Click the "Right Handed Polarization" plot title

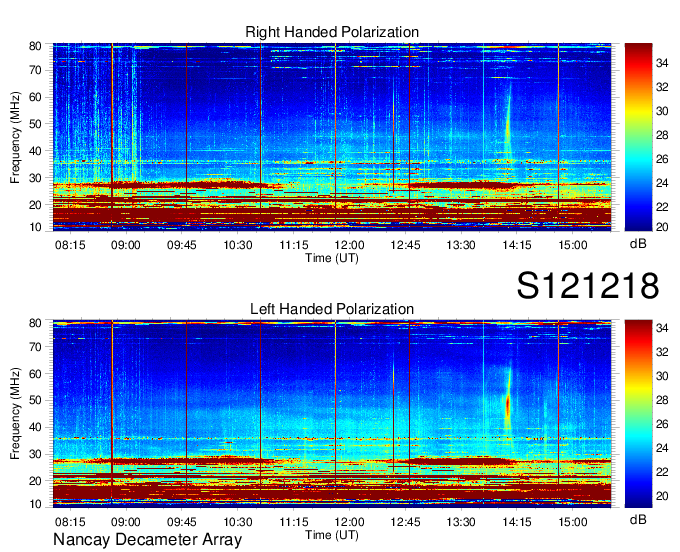(332, 32)
